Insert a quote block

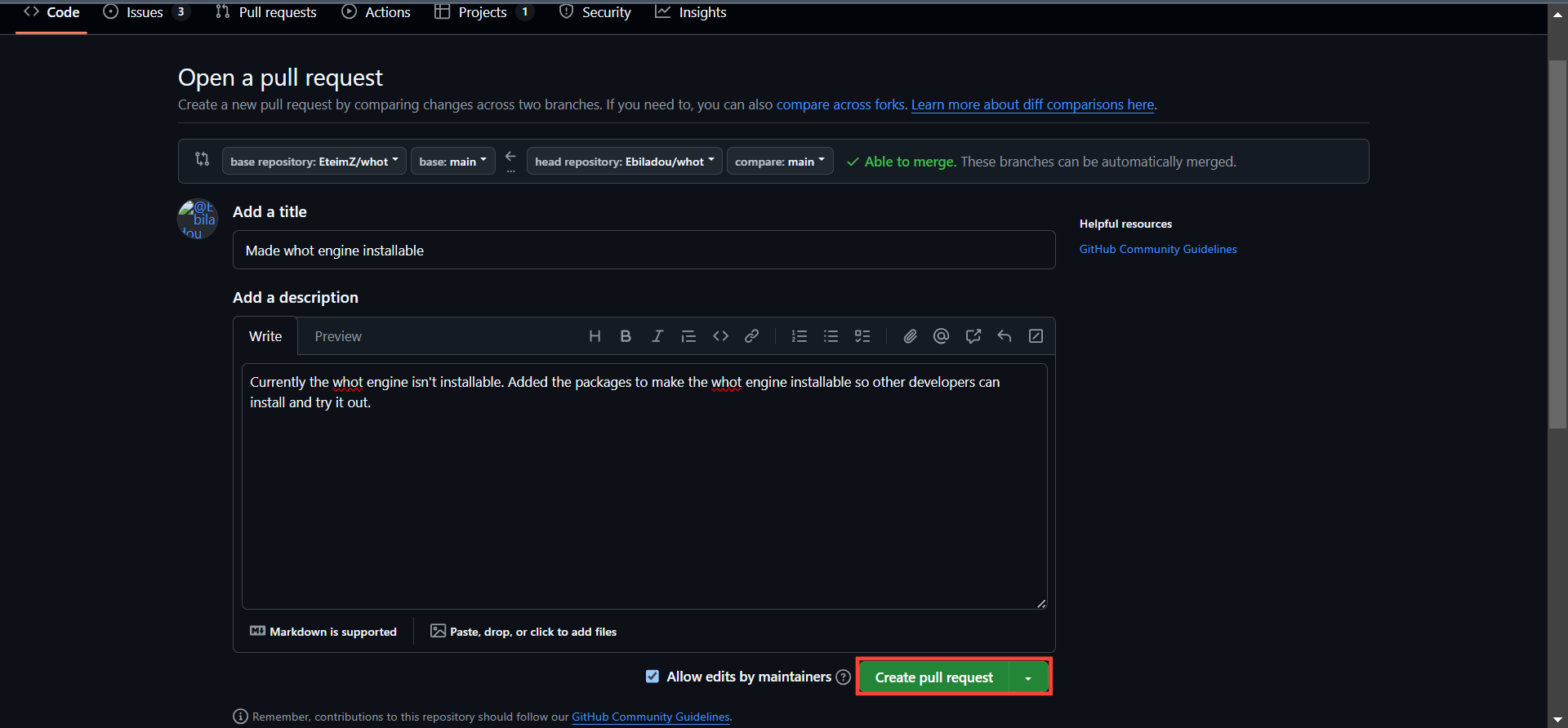point(688,336)
